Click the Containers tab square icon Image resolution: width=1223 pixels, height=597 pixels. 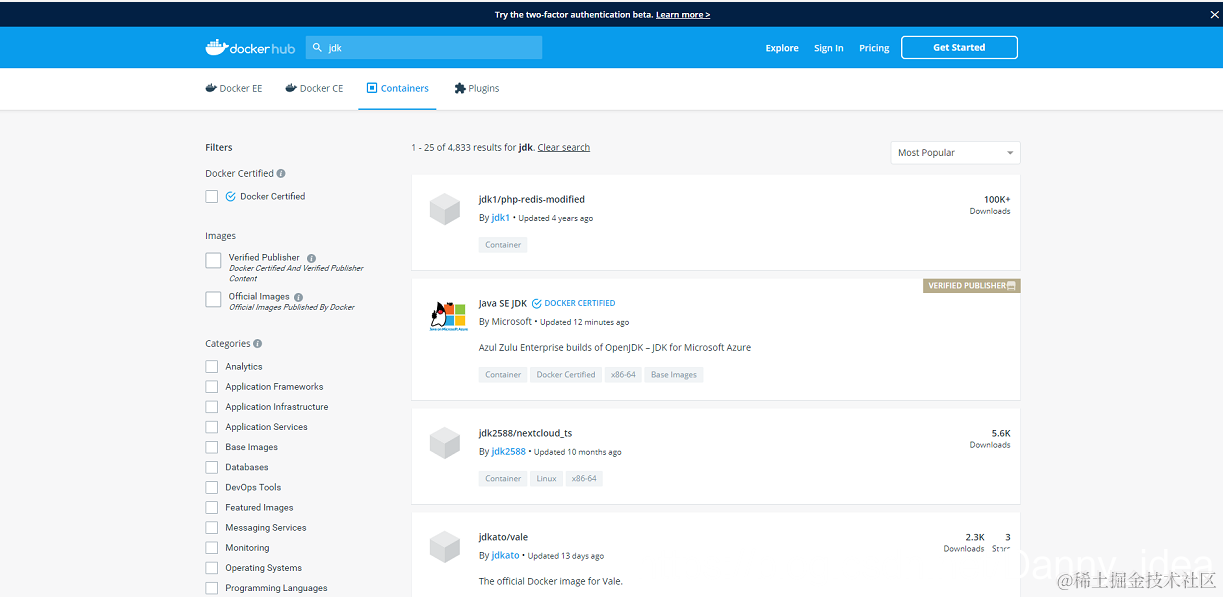coord(372,88)
